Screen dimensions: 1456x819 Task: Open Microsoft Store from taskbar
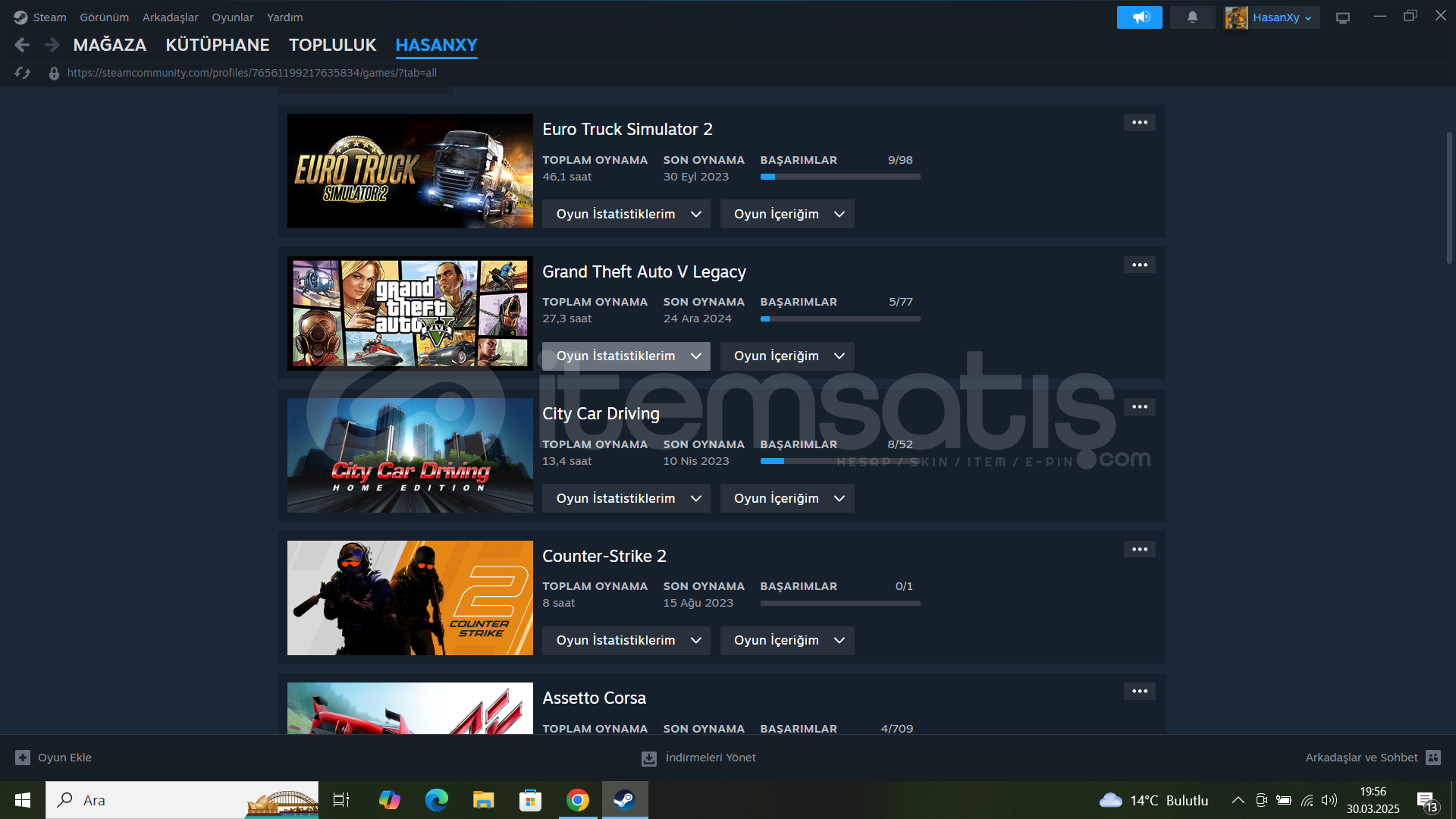(530, 800)
